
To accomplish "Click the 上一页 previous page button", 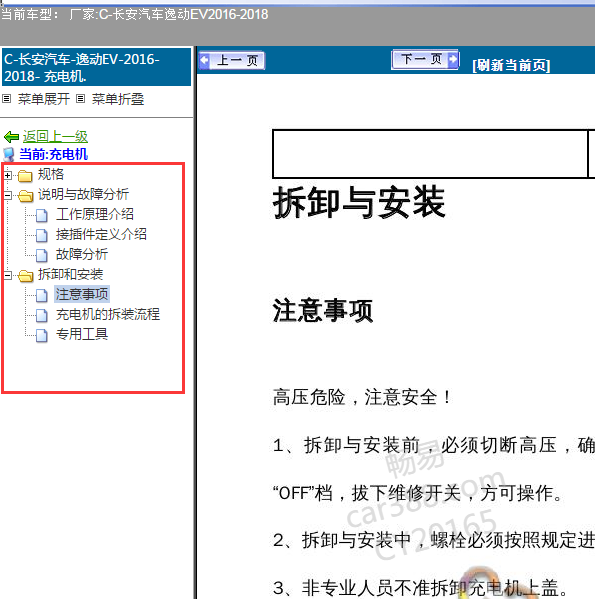I will click(x=232, y=60).
